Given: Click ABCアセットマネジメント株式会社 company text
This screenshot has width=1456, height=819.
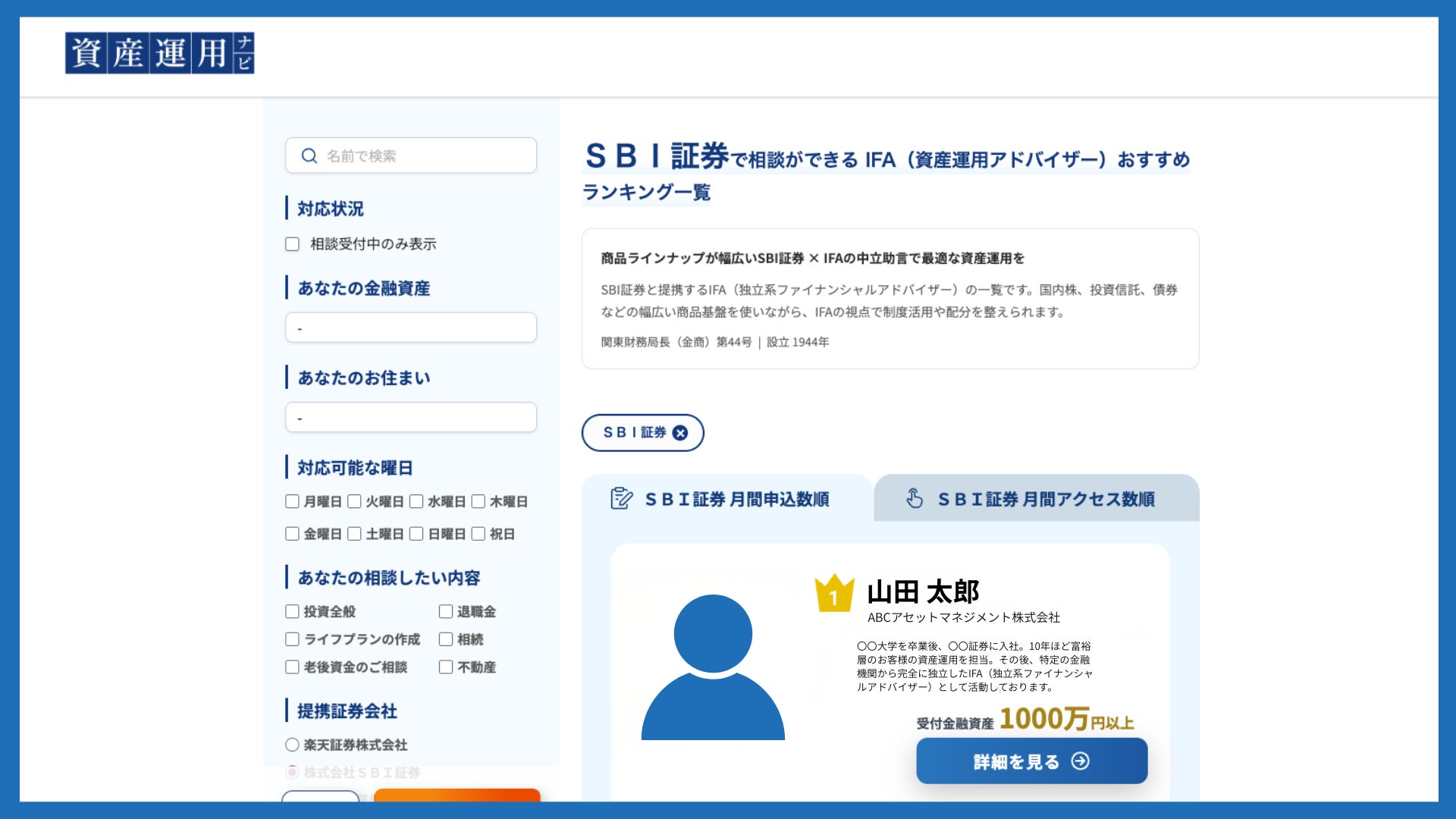Looking at the screenshot, I should [x=964, y=617].
